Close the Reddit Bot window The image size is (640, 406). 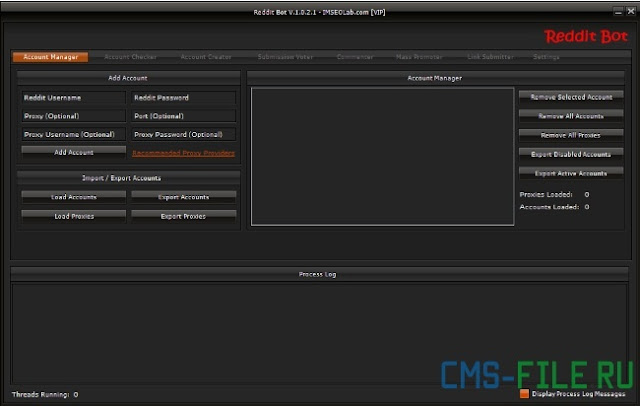point(631,11)
